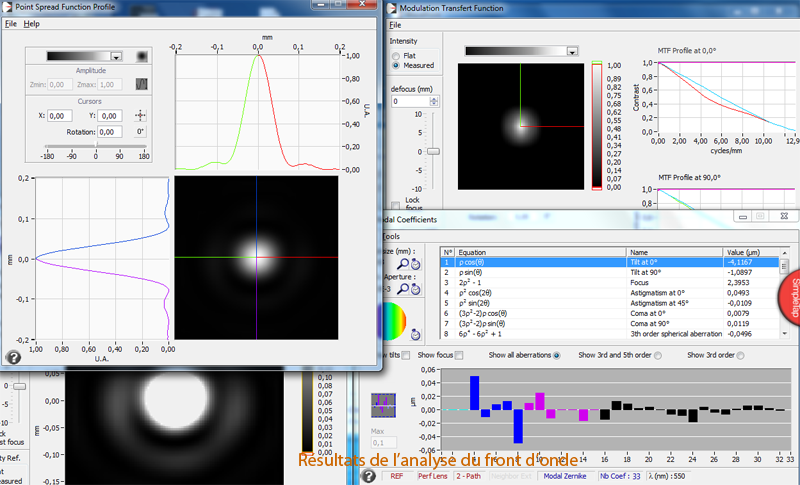Click the red Simplelap side badge
This screenshot has width=800, height=485.
(x=790, y=298)
